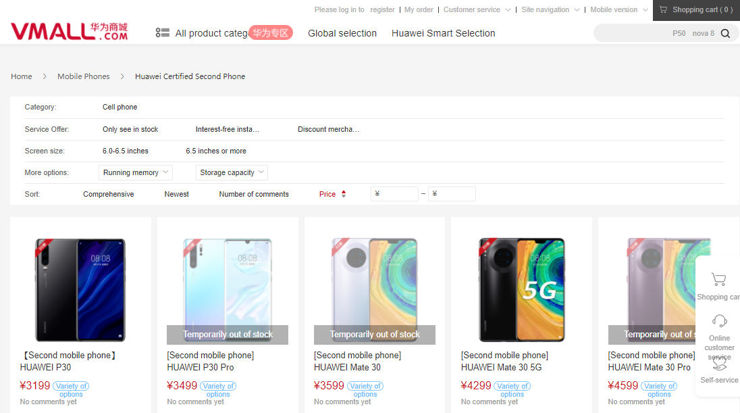Image resolution: width=740 pixels, height=413 pixels.
Task: Click the minimum price input field
Action: click(394, 194)
